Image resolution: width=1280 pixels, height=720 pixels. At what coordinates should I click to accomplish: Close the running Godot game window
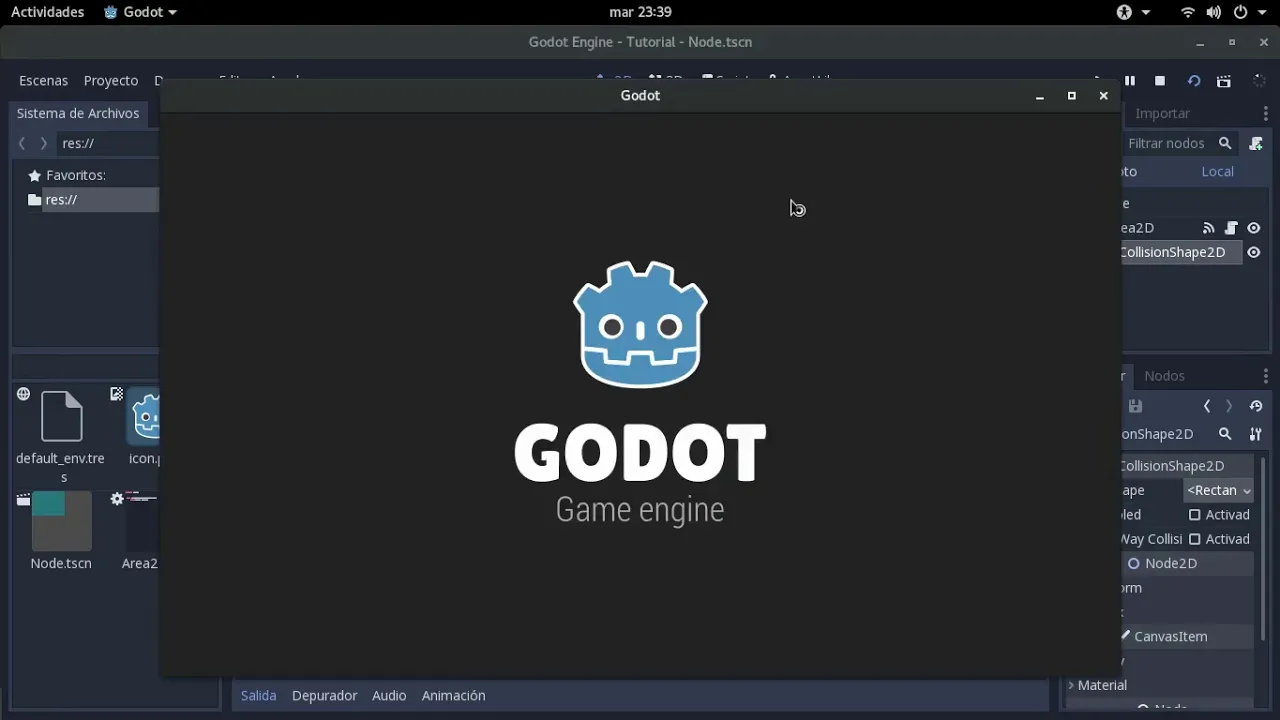(1104, 96)
